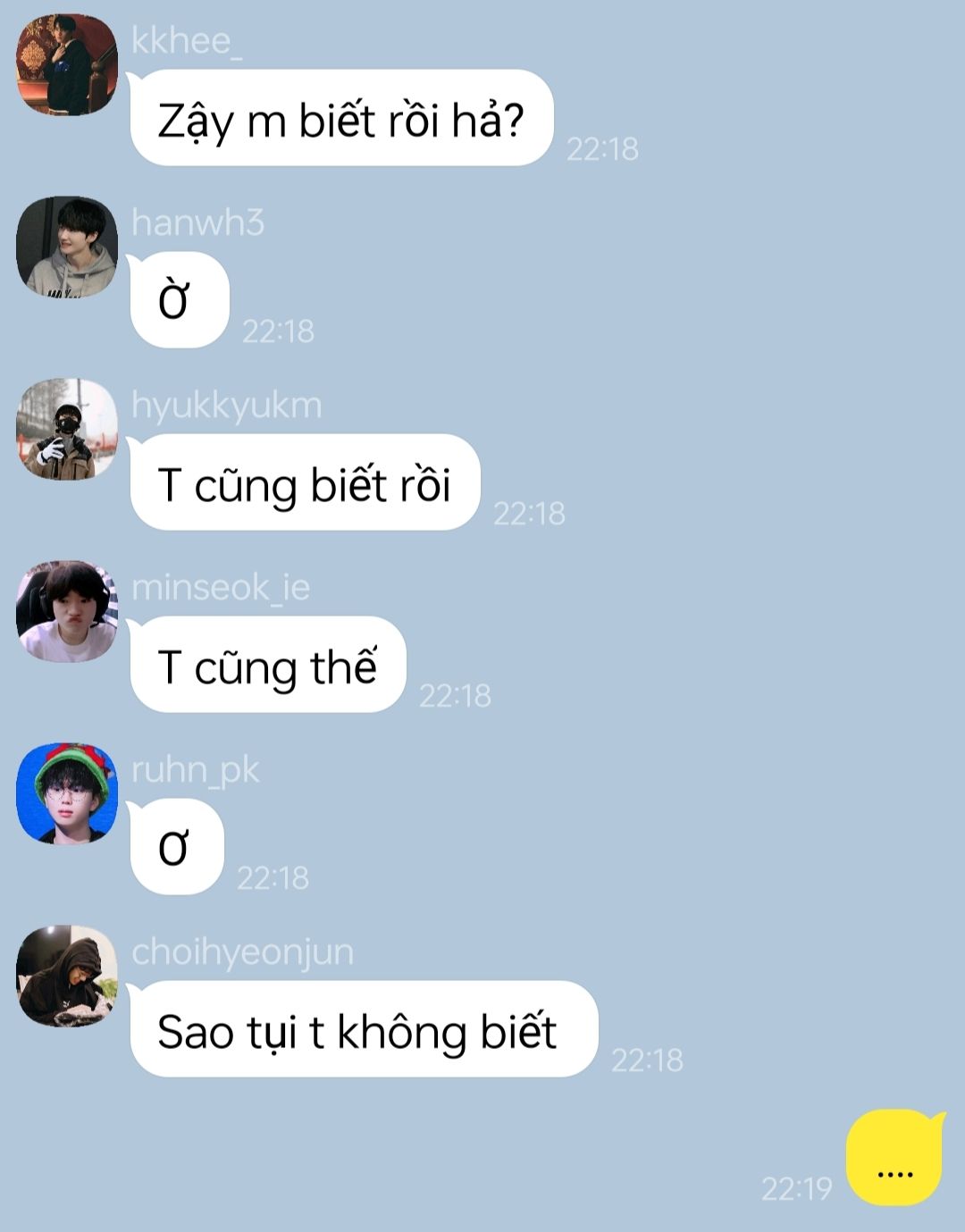The width and height of the screenshot is (965, 1232).
Task: Select the yellow "...." sent message bubble
Action: 895,1157
